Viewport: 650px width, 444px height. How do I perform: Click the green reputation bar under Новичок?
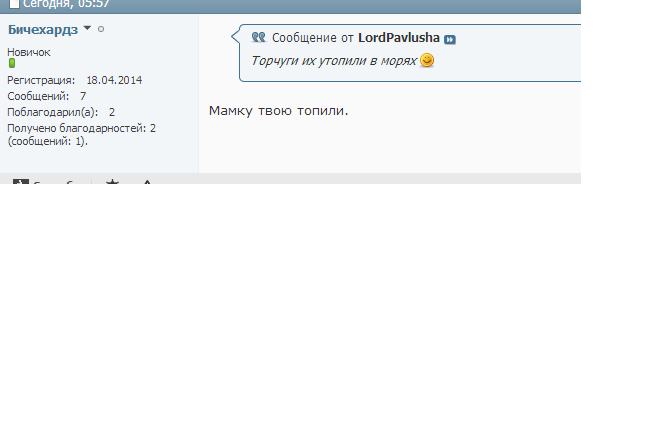[x=12, y=63]
